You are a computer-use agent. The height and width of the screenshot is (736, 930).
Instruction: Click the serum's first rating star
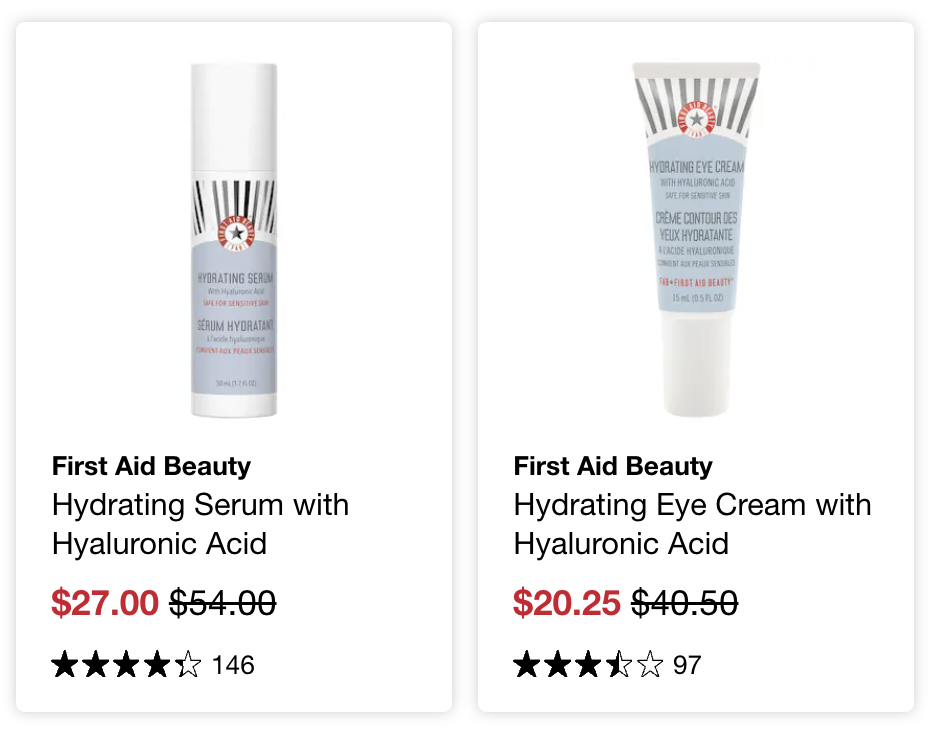(65, 664)
